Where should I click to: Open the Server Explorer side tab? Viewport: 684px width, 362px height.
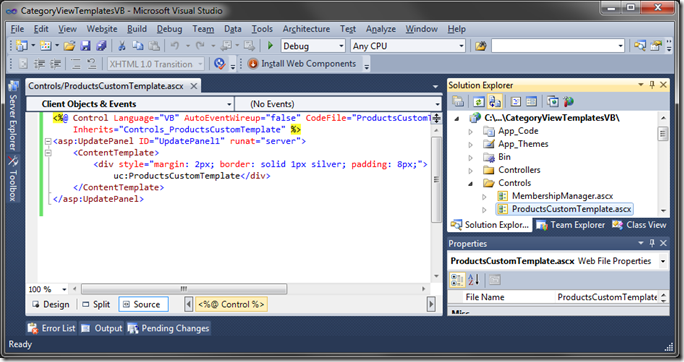tap(13, 117)
